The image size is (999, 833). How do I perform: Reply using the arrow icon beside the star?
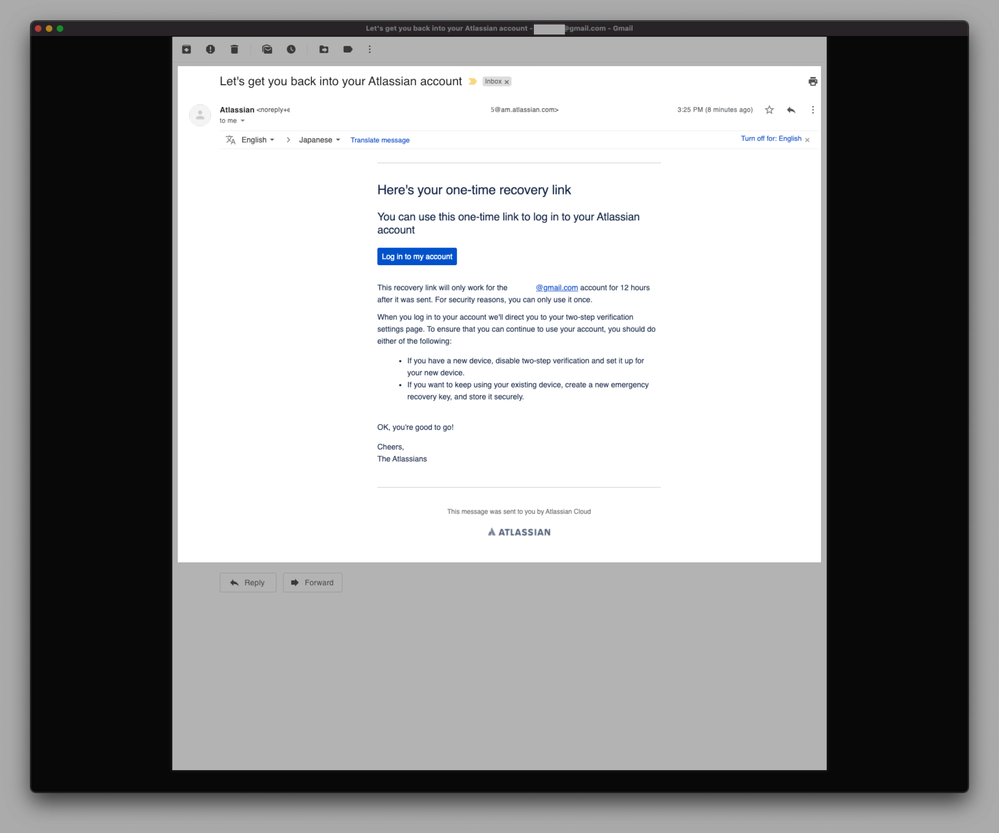tap(791, 110)
